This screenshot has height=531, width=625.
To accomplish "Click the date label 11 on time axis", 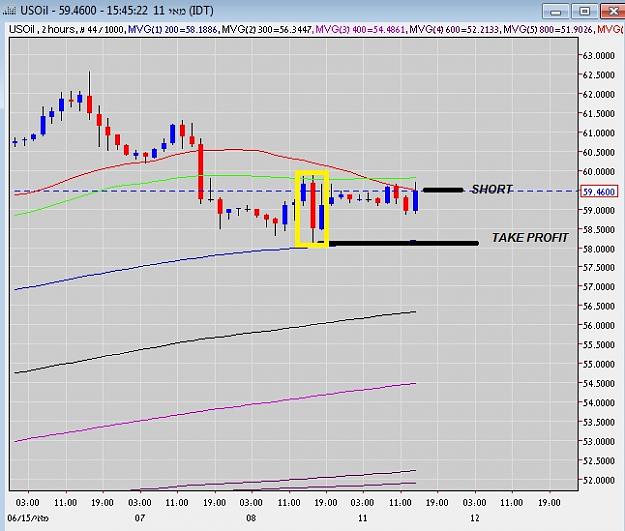I will click(362, 518).
